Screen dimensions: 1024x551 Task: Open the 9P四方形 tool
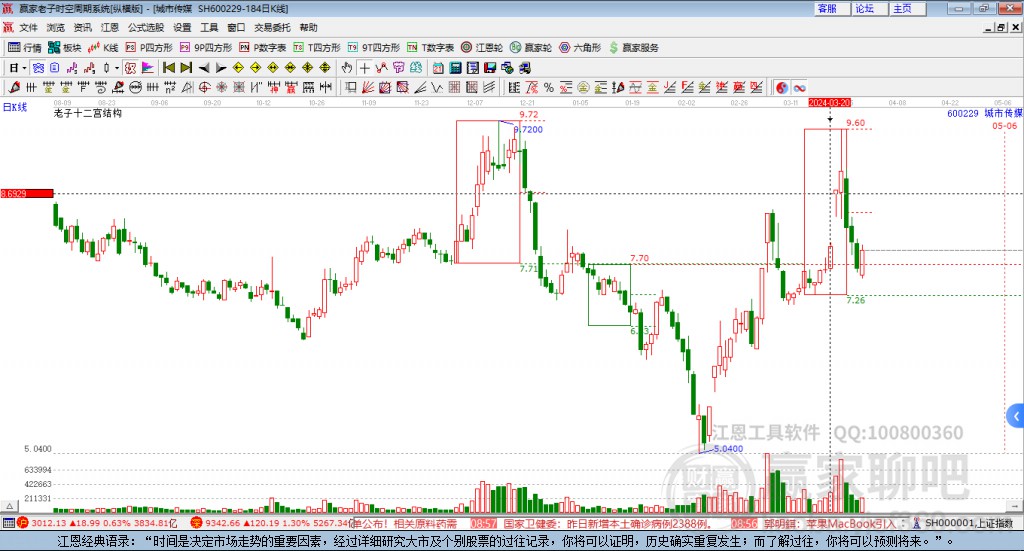(206, 48)
